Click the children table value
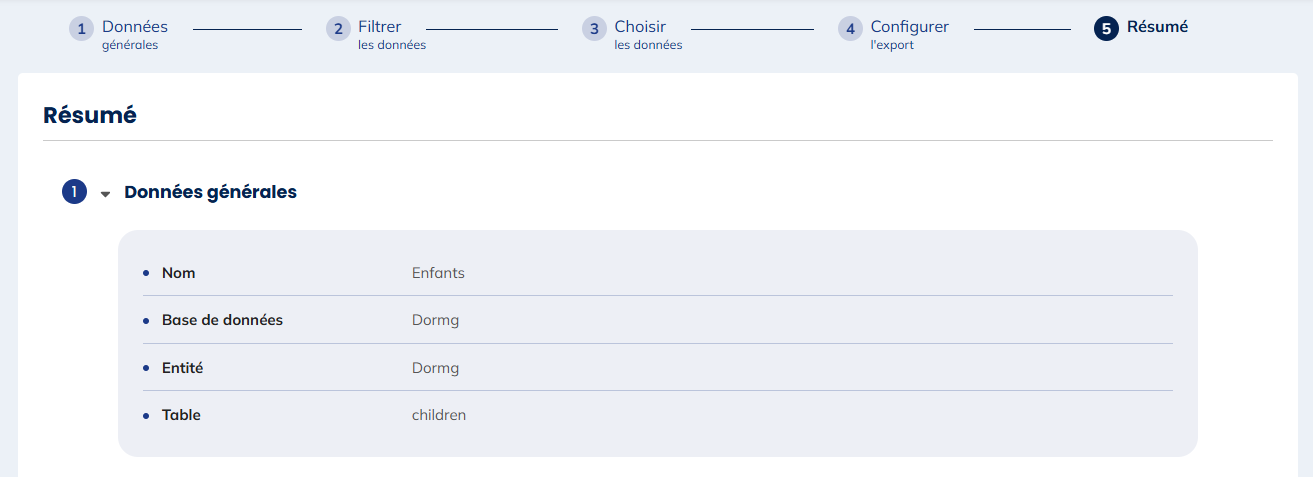Screen dimensions: 1313x477 point(439,415)
